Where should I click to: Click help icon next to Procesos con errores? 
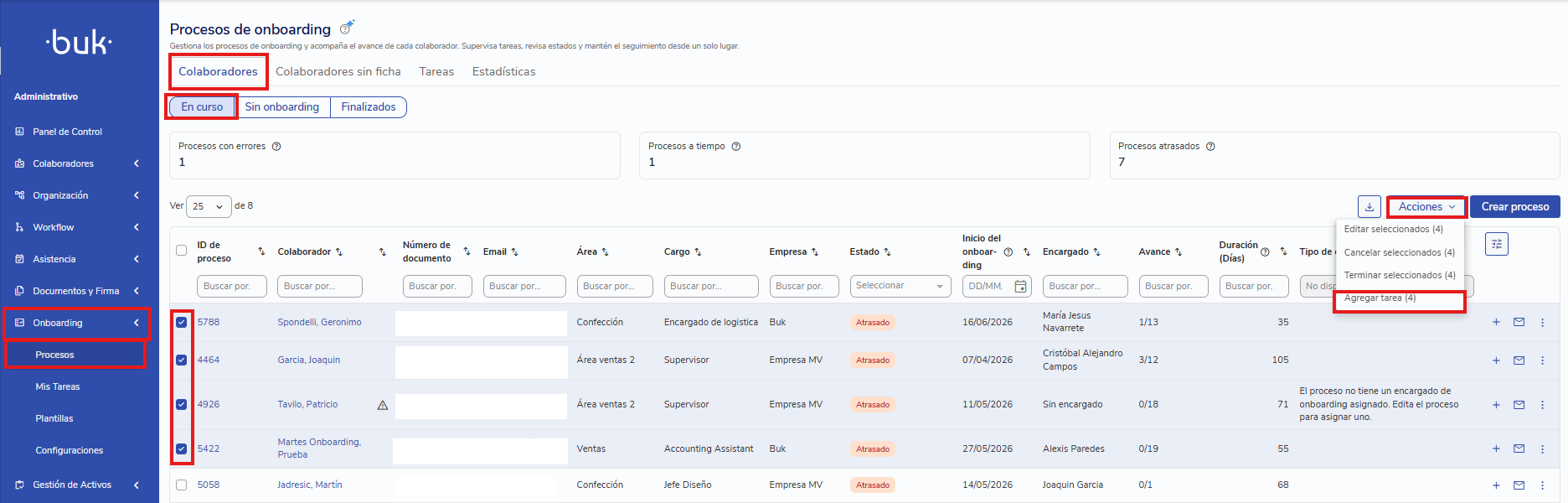[x=276, y=146]
